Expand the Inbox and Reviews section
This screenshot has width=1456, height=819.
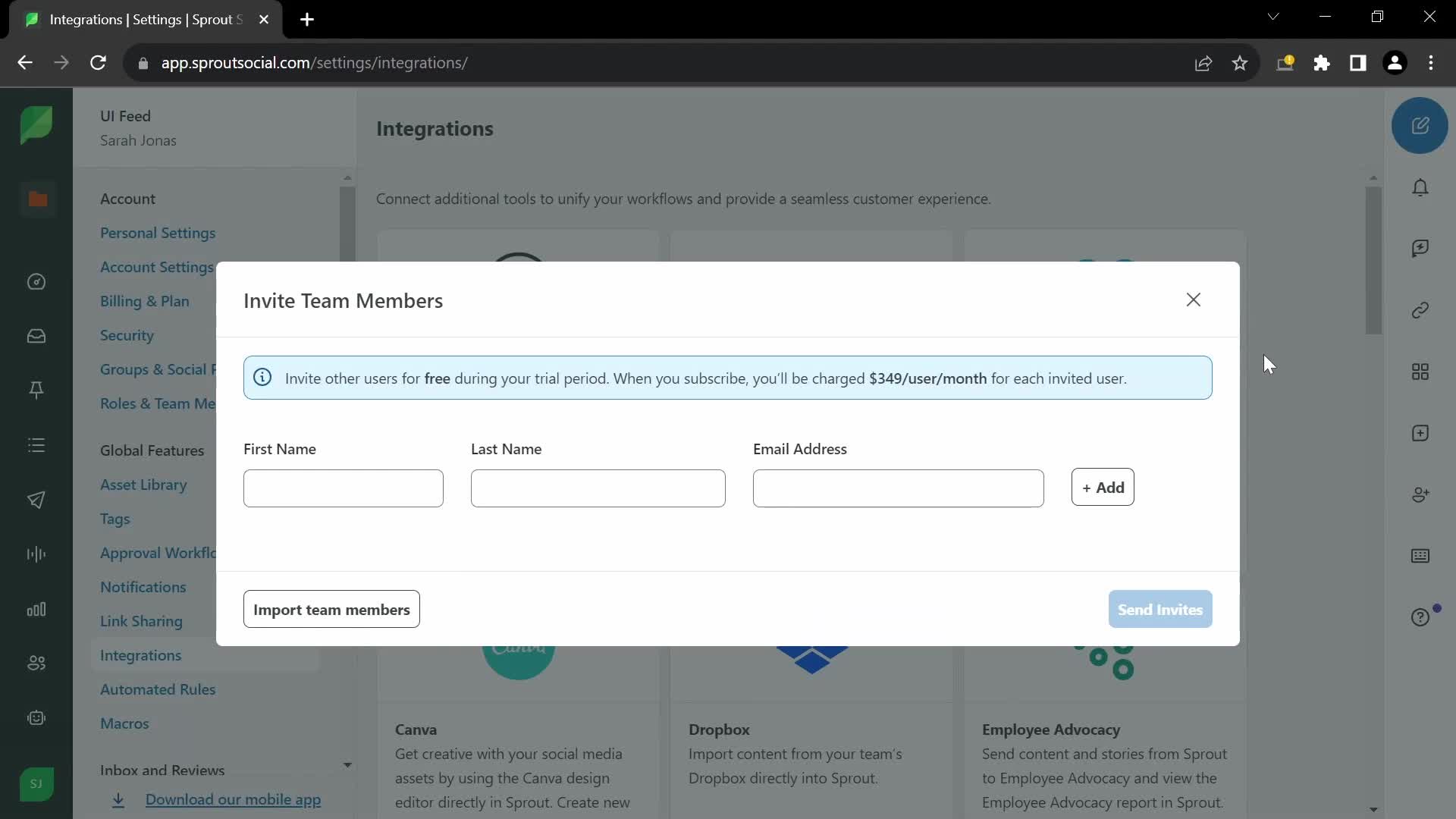348,768
